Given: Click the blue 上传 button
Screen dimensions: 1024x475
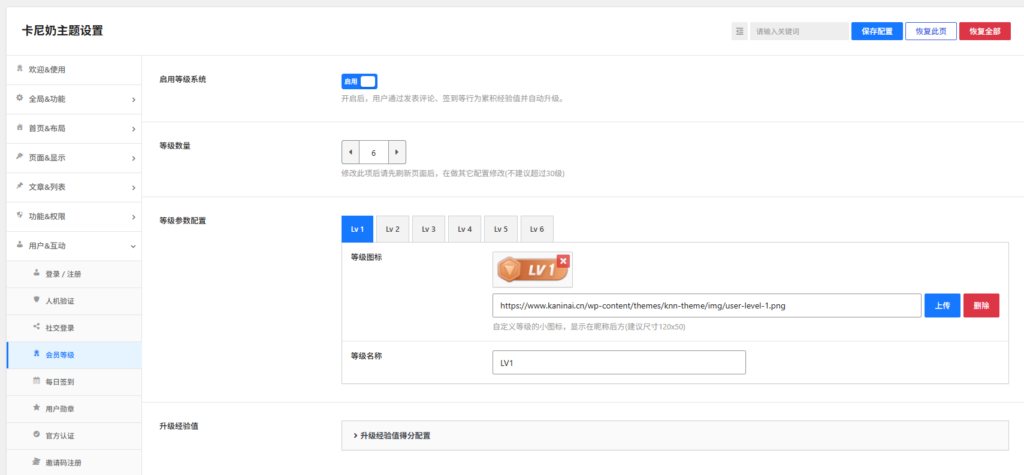Looking at the screenshot, I should click(942, 305).
